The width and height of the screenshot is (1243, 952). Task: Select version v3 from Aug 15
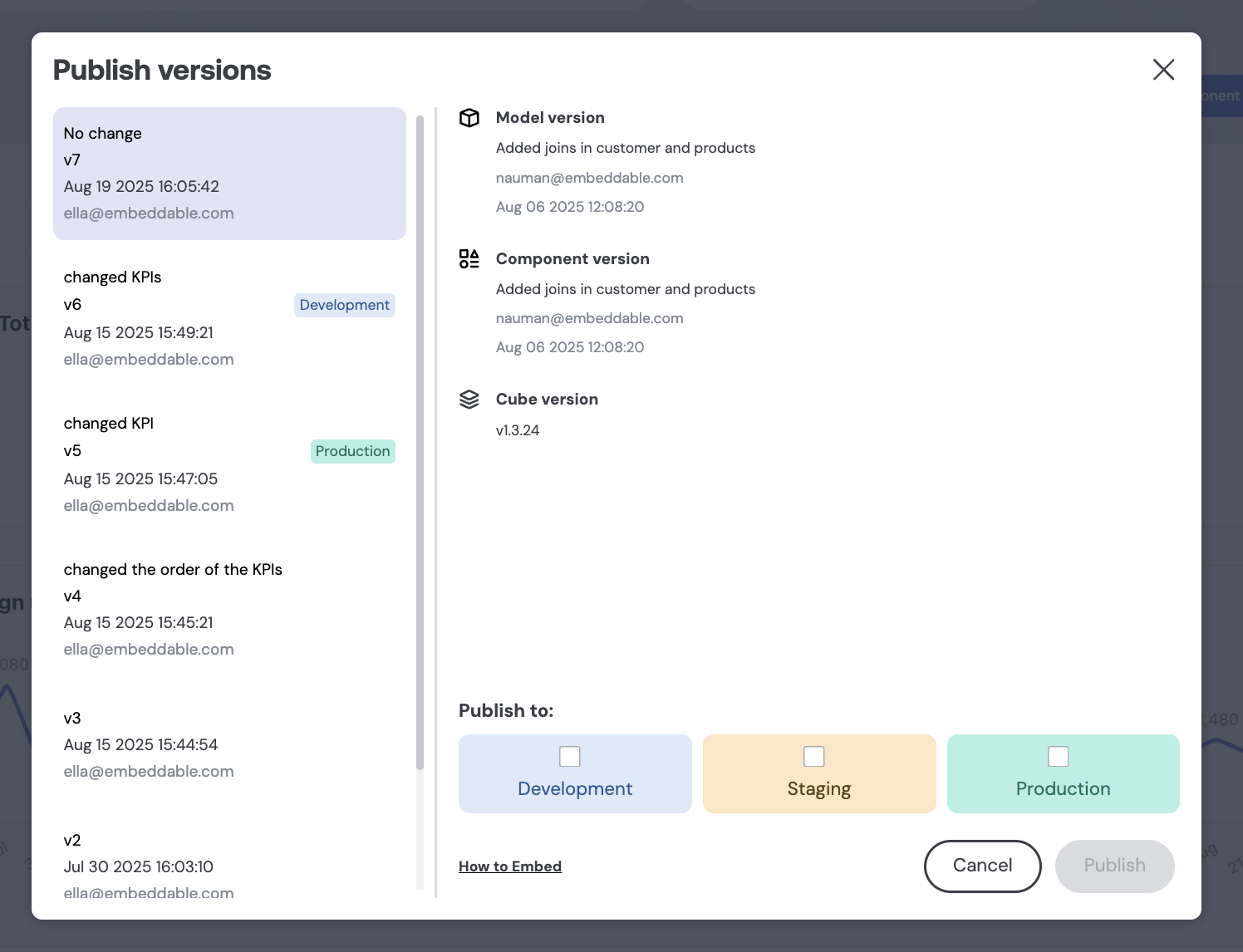(229, 744)
